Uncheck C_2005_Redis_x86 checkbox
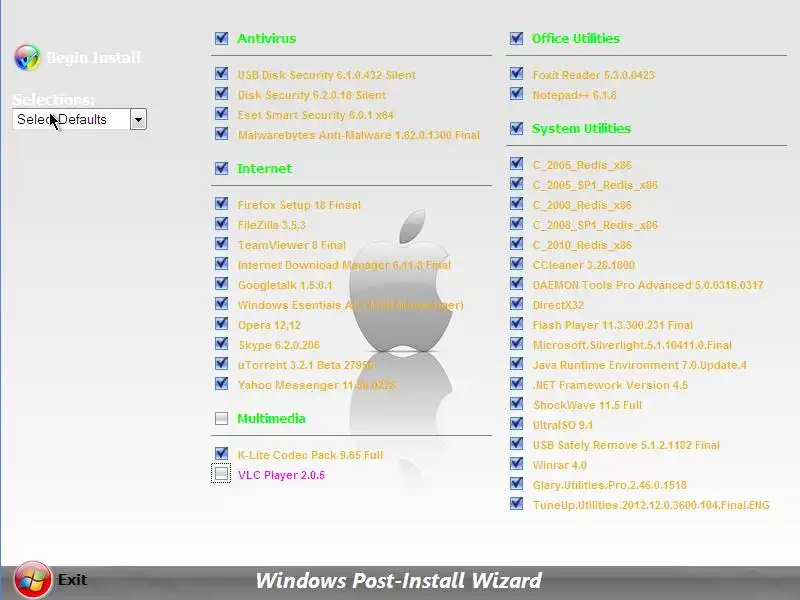 [516, 164]
